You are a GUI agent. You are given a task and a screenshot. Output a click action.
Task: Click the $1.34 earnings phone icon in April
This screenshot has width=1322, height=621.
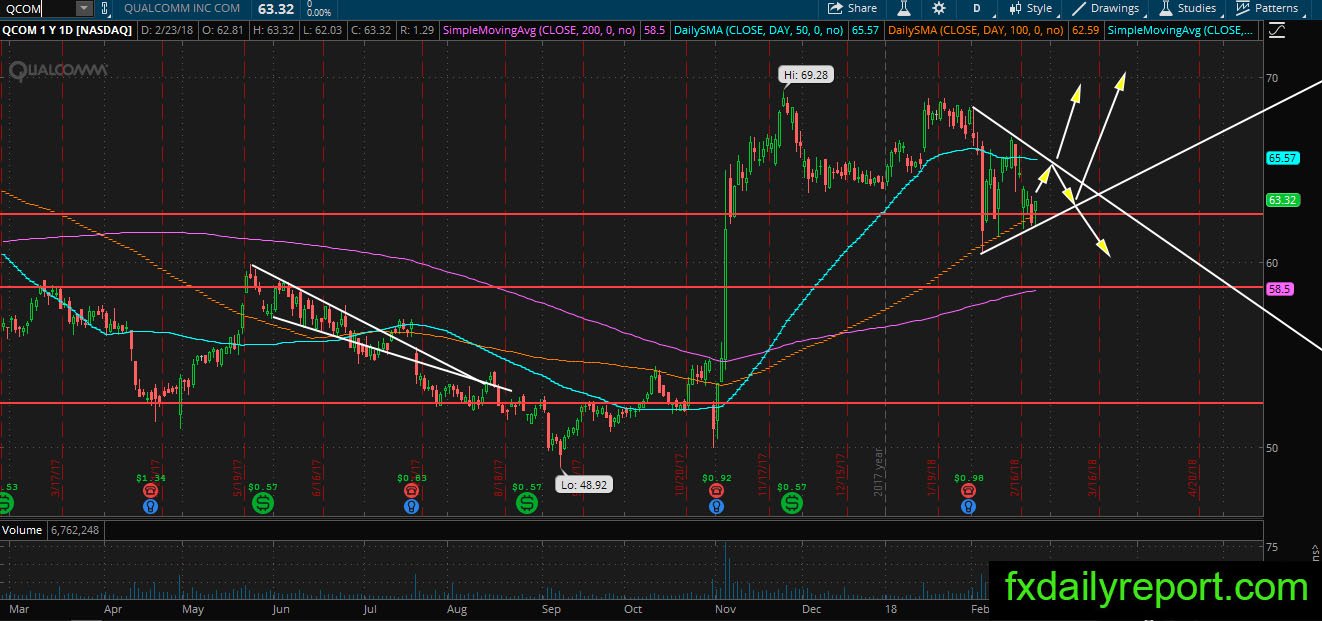[148, 491]
